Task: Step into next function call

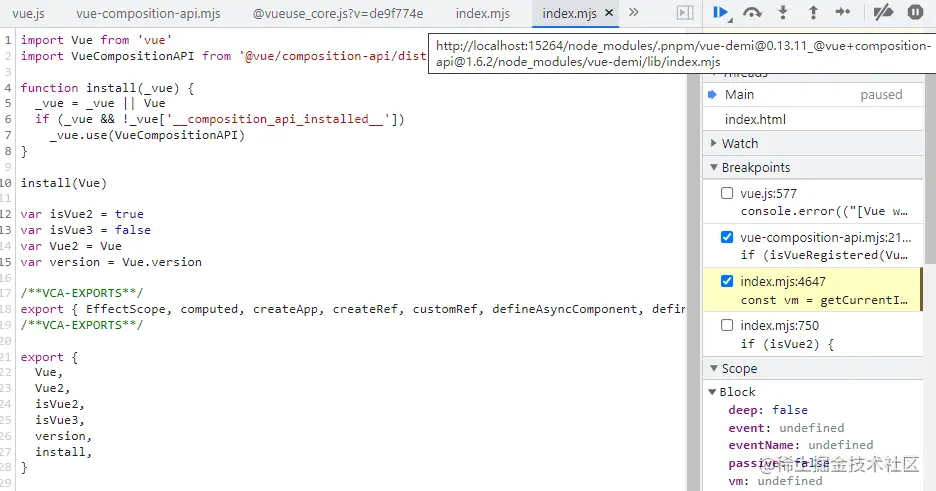Action: click(783, 13)
